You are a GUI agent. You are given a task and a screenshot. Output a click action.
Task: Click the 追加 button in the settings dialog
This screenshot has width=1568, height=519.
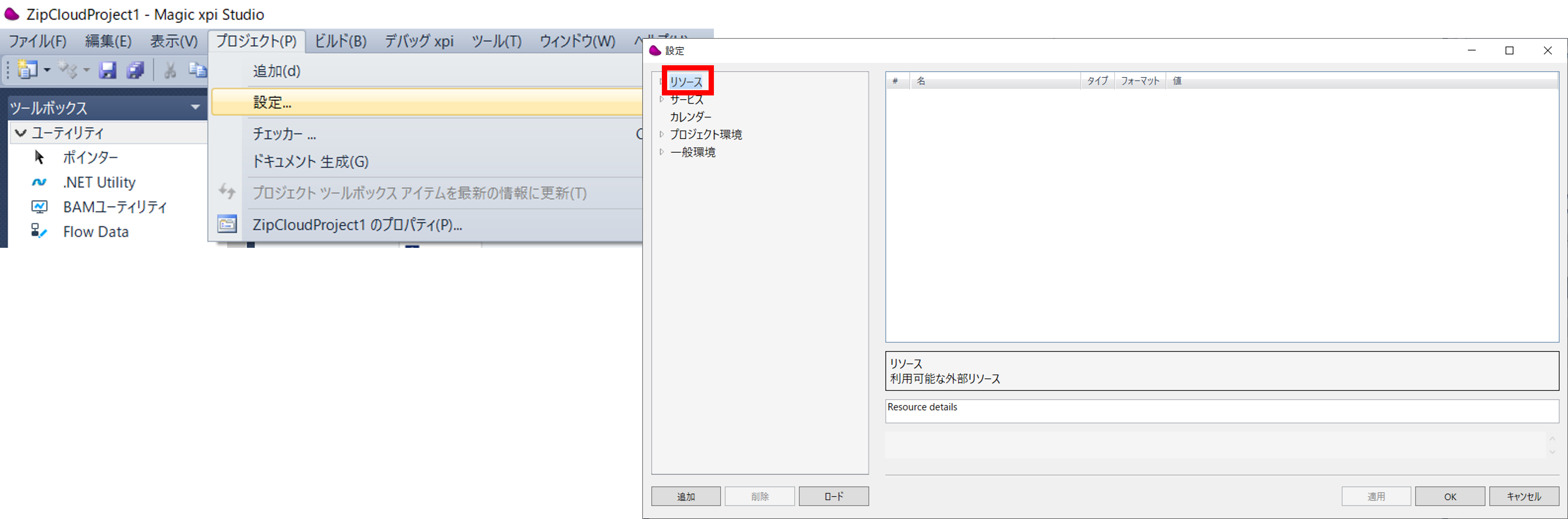[x=685, y=496]
